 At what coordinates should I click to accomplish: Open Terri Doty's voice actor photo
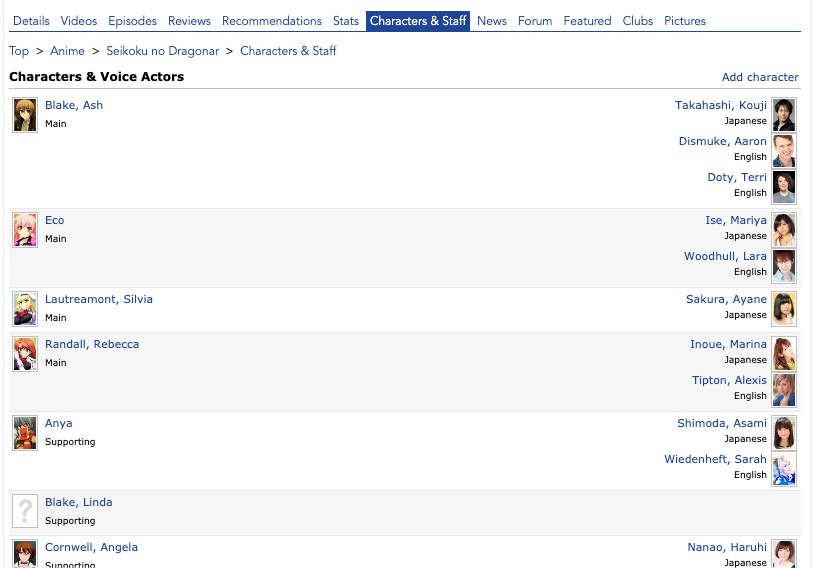click(x=784, y=187)
